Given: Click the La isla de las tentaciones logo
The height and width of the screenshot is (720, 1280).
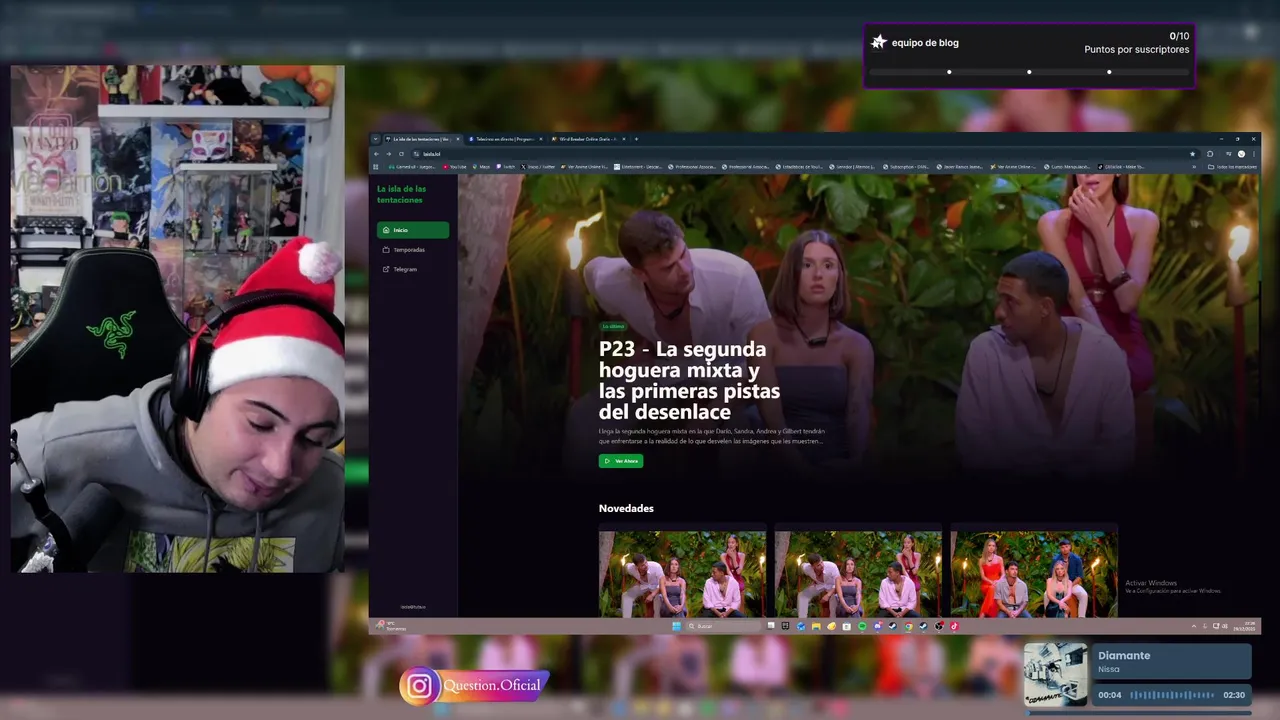Looking at the screenshot, I should click(402, 194).
